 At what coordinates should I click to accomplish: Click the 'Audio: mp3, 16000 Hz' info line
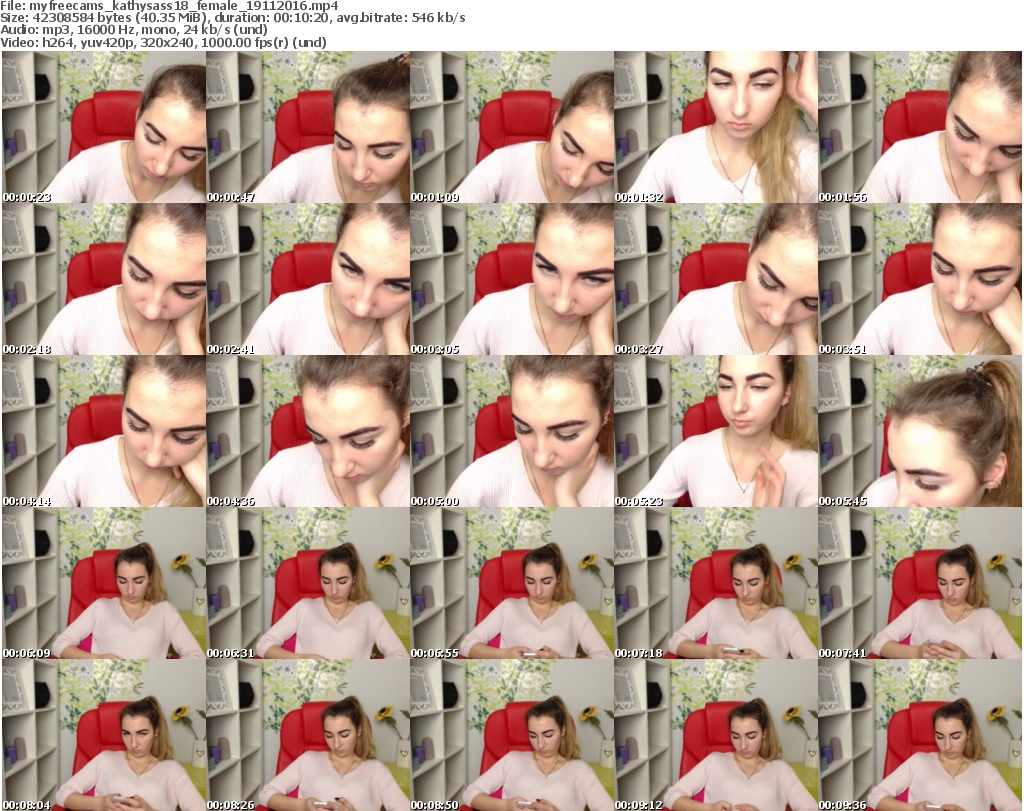(x=134, y=30)
